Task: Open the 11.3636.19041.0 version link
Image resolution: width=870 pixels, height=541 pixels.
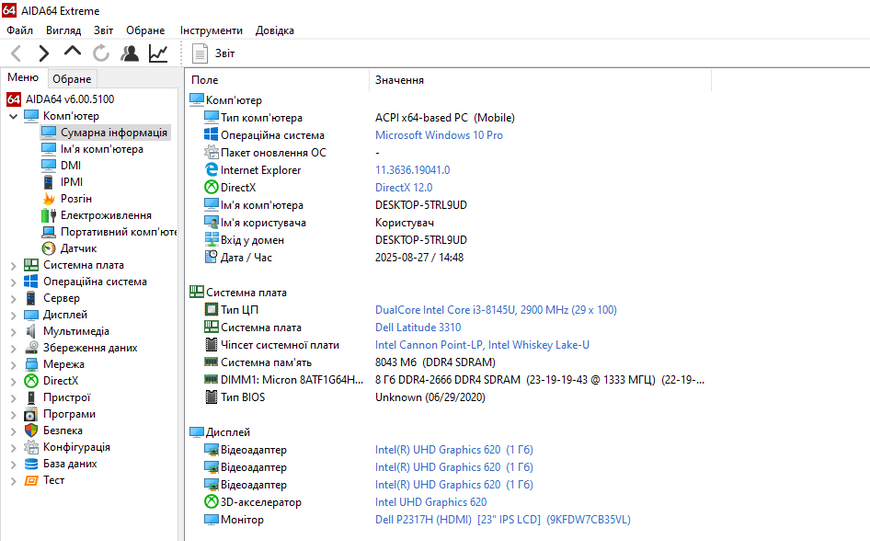Action: [x=412, y=170]
